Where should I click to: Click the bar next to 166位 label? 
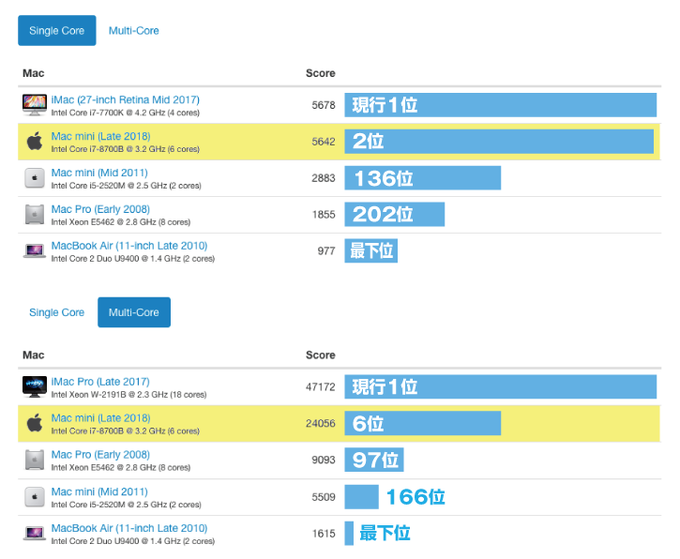click(362, 497)
